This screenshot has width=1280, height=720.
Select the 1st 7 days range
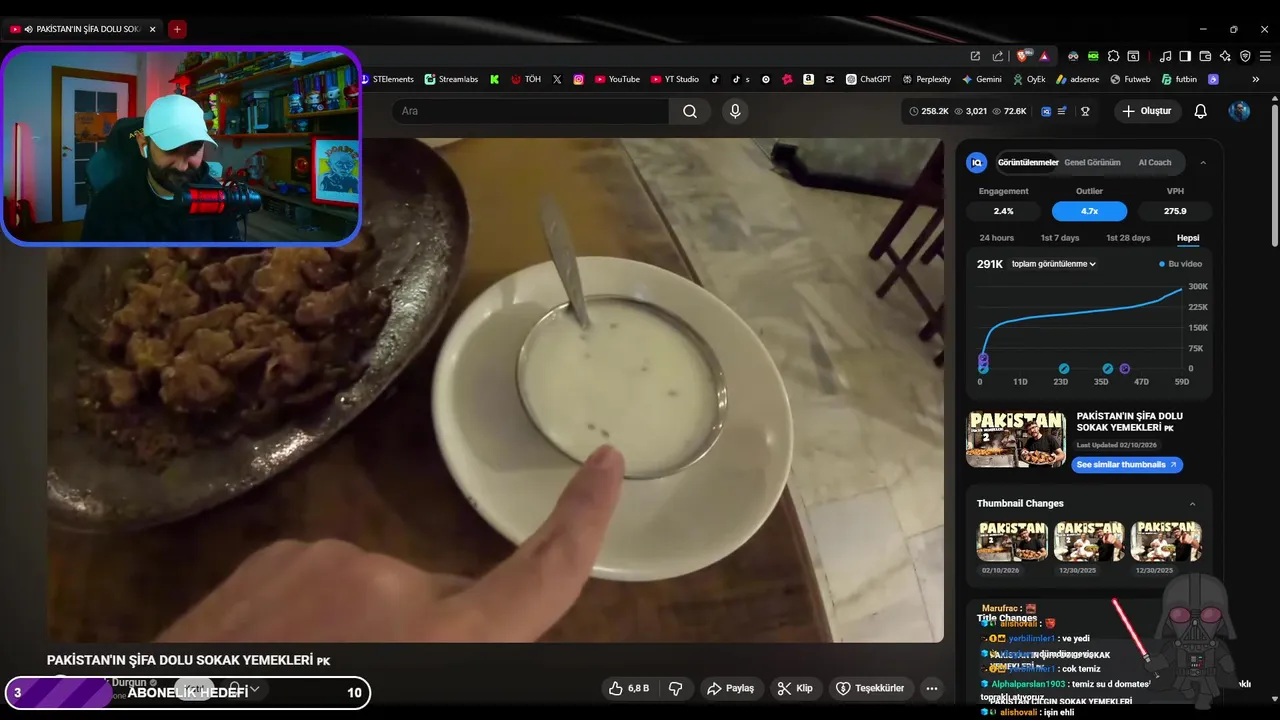[x=1060, y=238]
